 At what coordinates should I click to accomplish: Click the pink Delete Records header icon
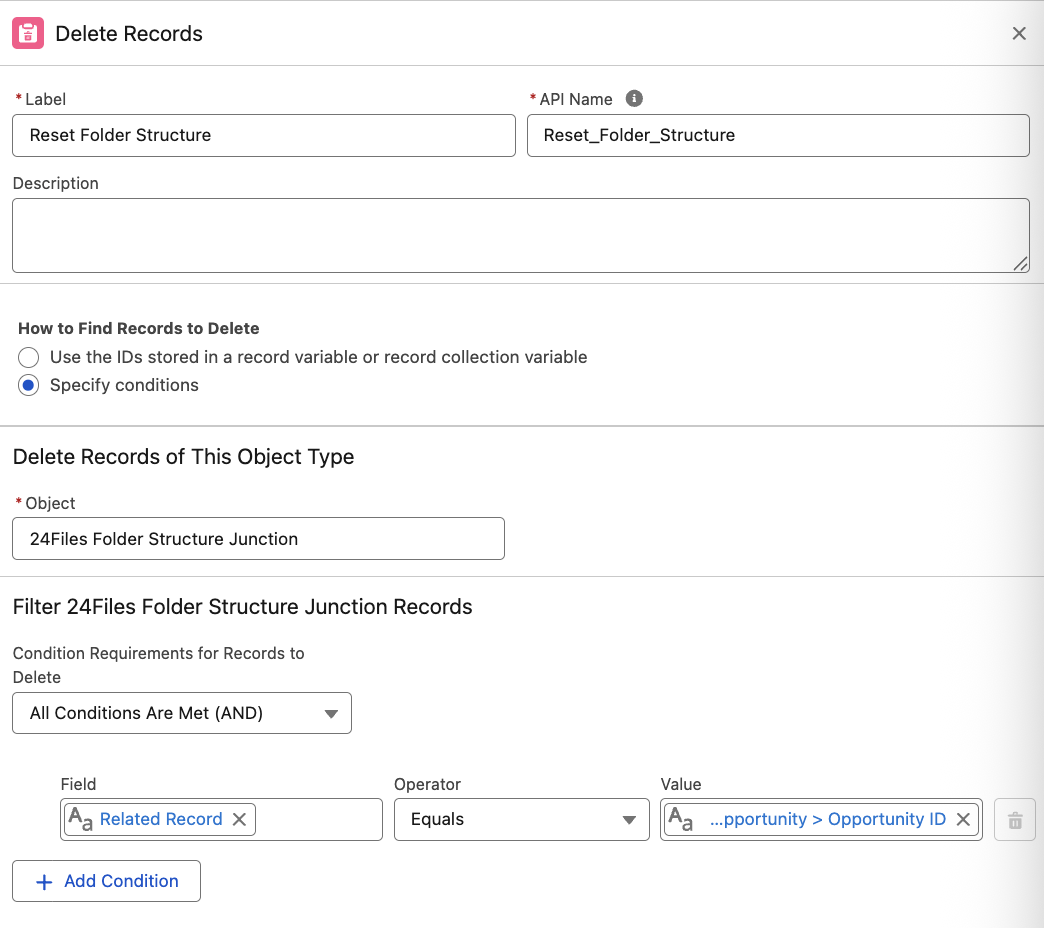pos(28,33)
